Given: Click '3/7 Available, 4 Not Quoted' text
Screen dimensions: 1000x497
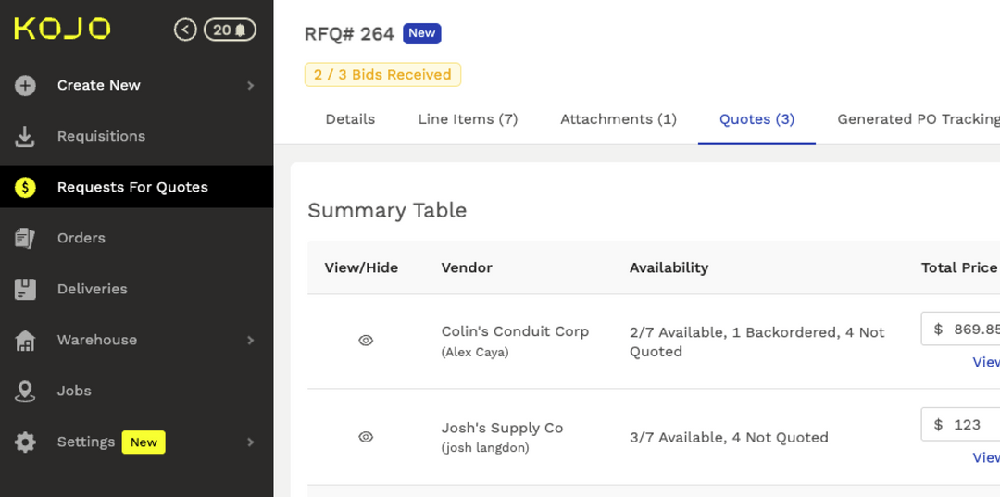Looking at the screenshot, I should point(729,438).
